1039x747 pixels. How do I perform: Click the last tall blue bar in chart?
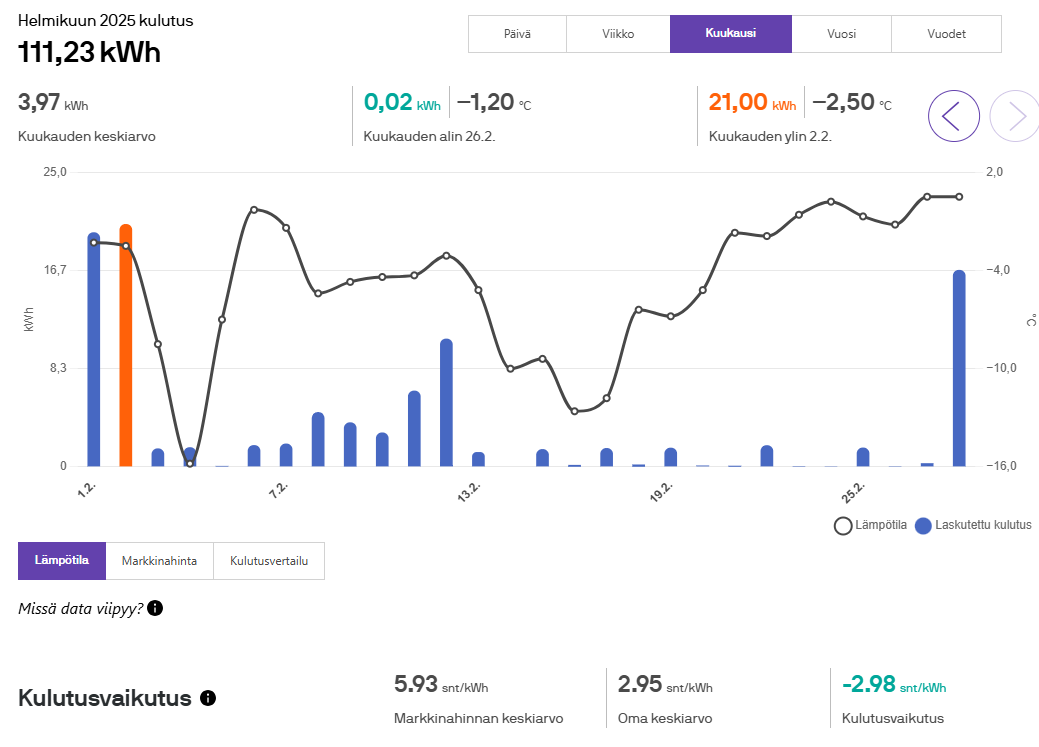[959, 368]
